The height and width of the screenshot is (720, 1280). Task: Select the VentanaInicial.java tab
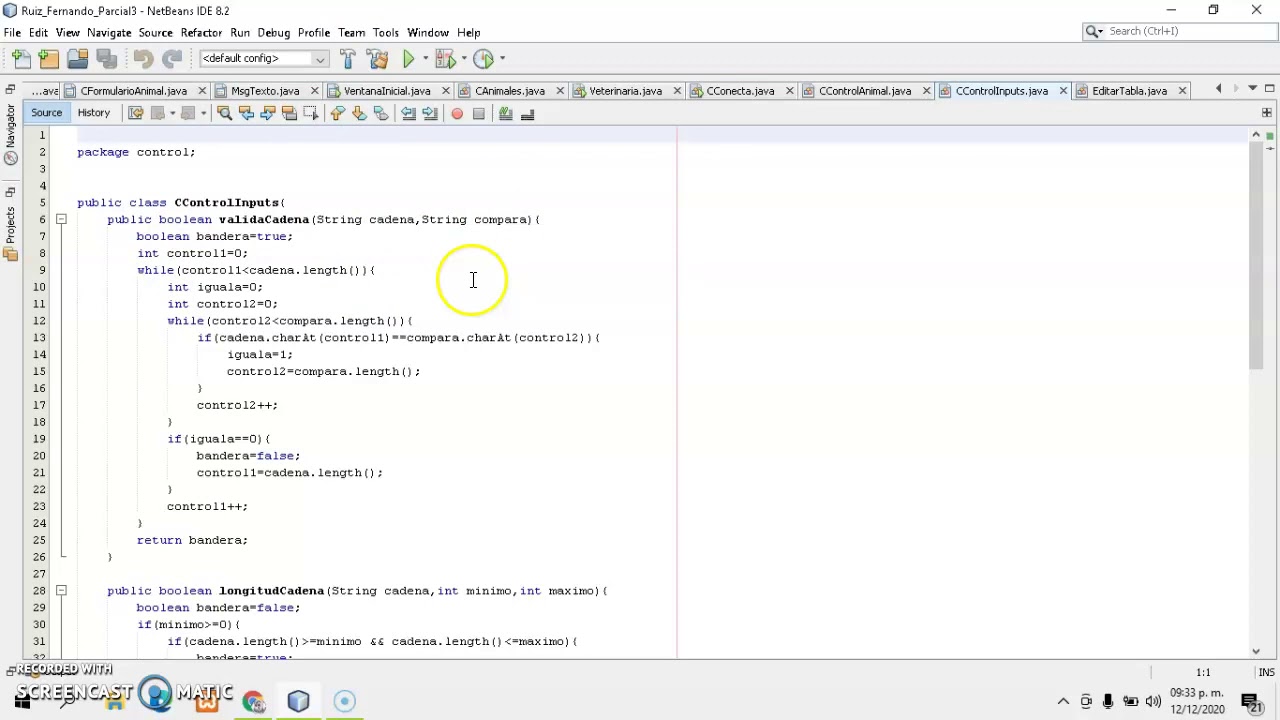(387, 91)
